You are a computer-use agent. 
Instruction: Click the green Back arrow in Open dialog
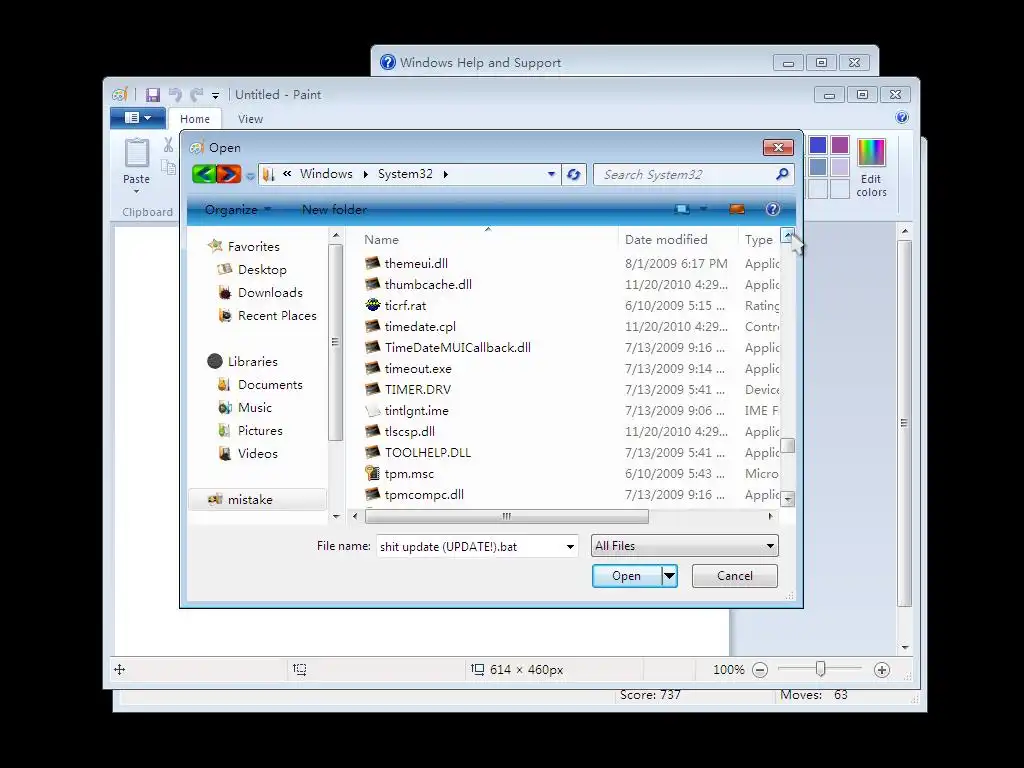[x=204, y=174]
